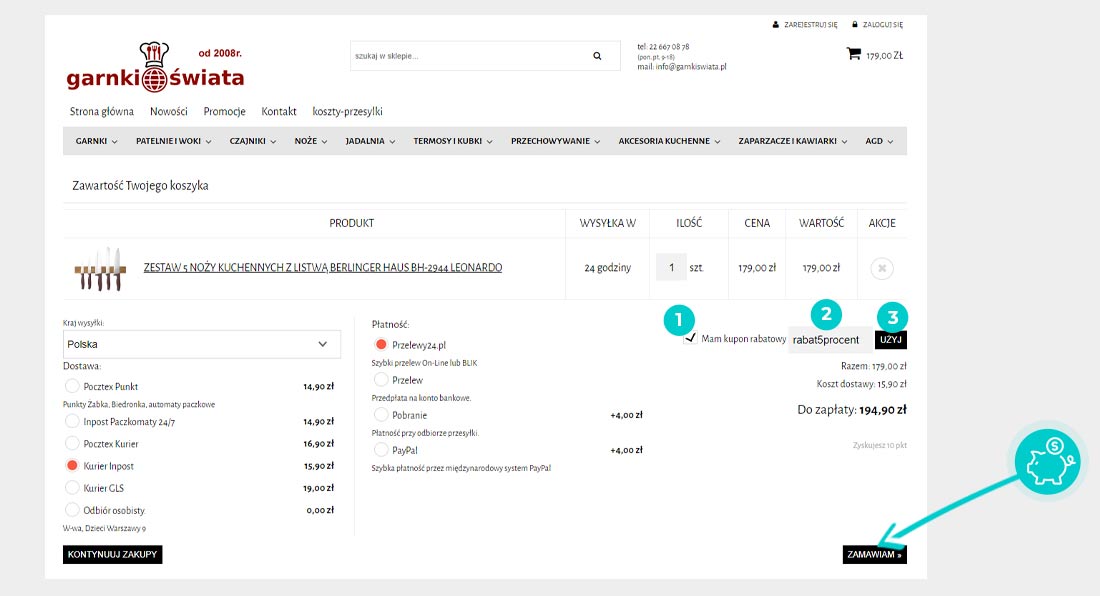Expand the NOŻE category
Image resolution: width=1100 pixels, height=596 pixels.
tap(311, 141)
